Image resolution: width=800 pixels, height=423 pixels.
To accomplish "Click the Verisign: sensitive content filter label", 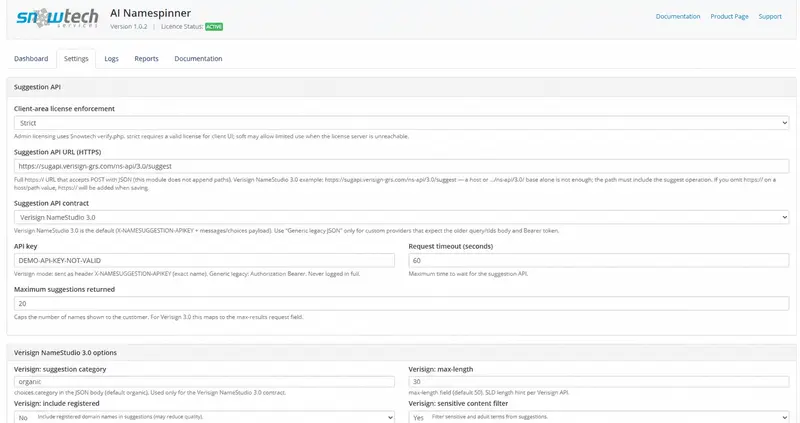I will pos(459,404).
